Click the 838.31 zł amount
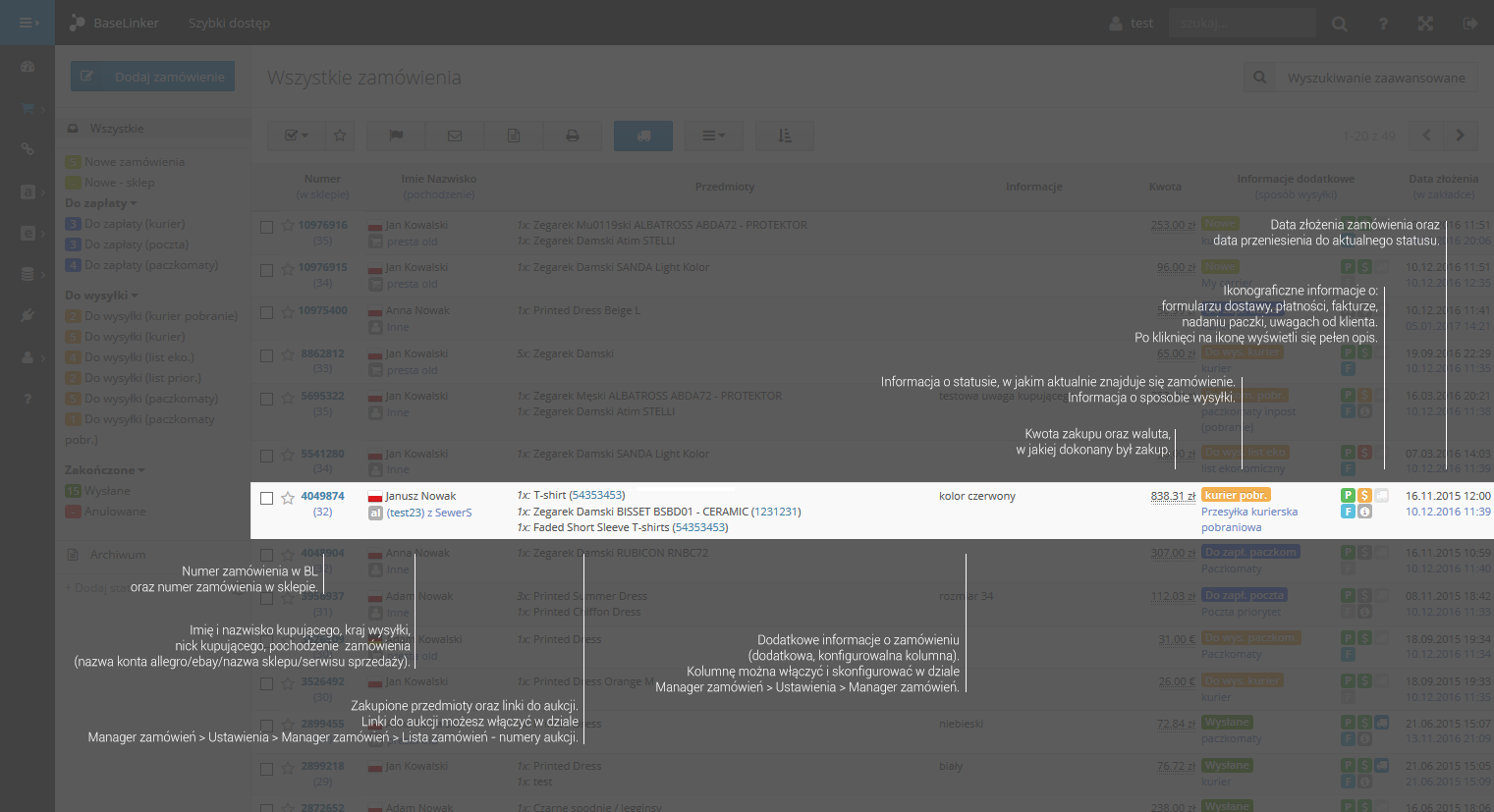 1173,496
